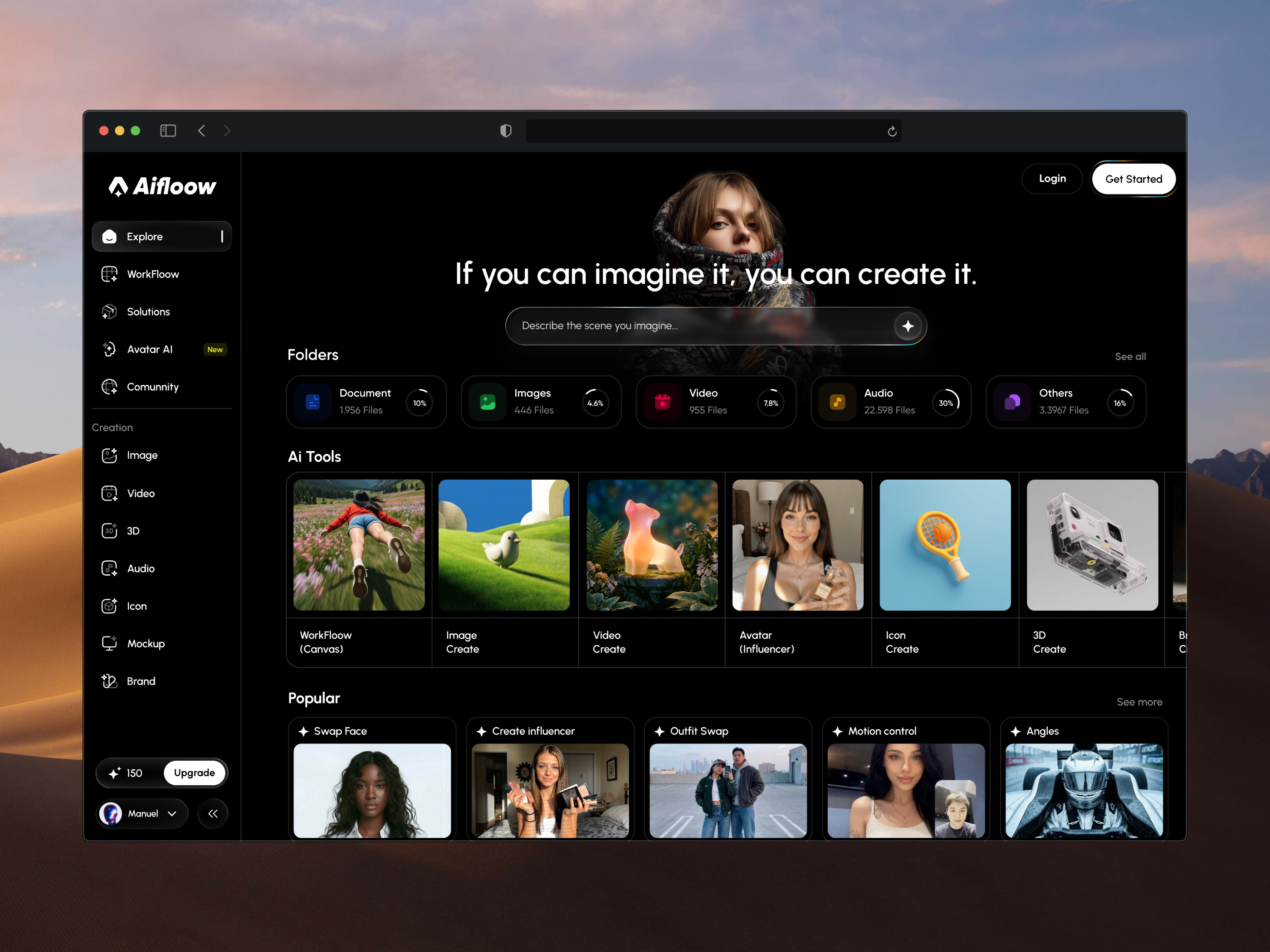Click the Mockup icon in sidebar
Viewport: 1270px width, 952px height.
(109, 644)
